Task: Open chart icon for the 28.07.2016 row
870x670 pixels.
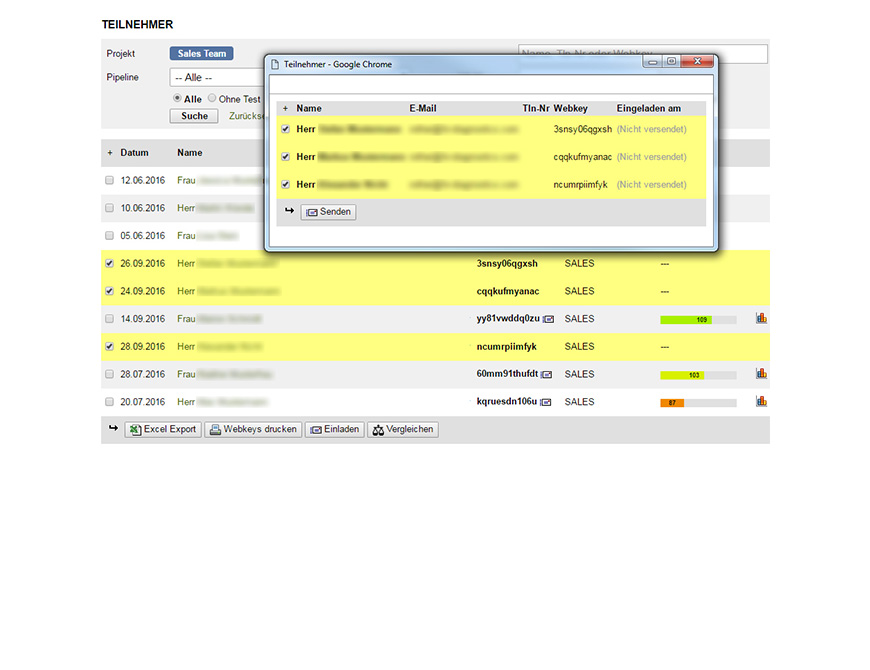Action: click(x=761, y=374)
